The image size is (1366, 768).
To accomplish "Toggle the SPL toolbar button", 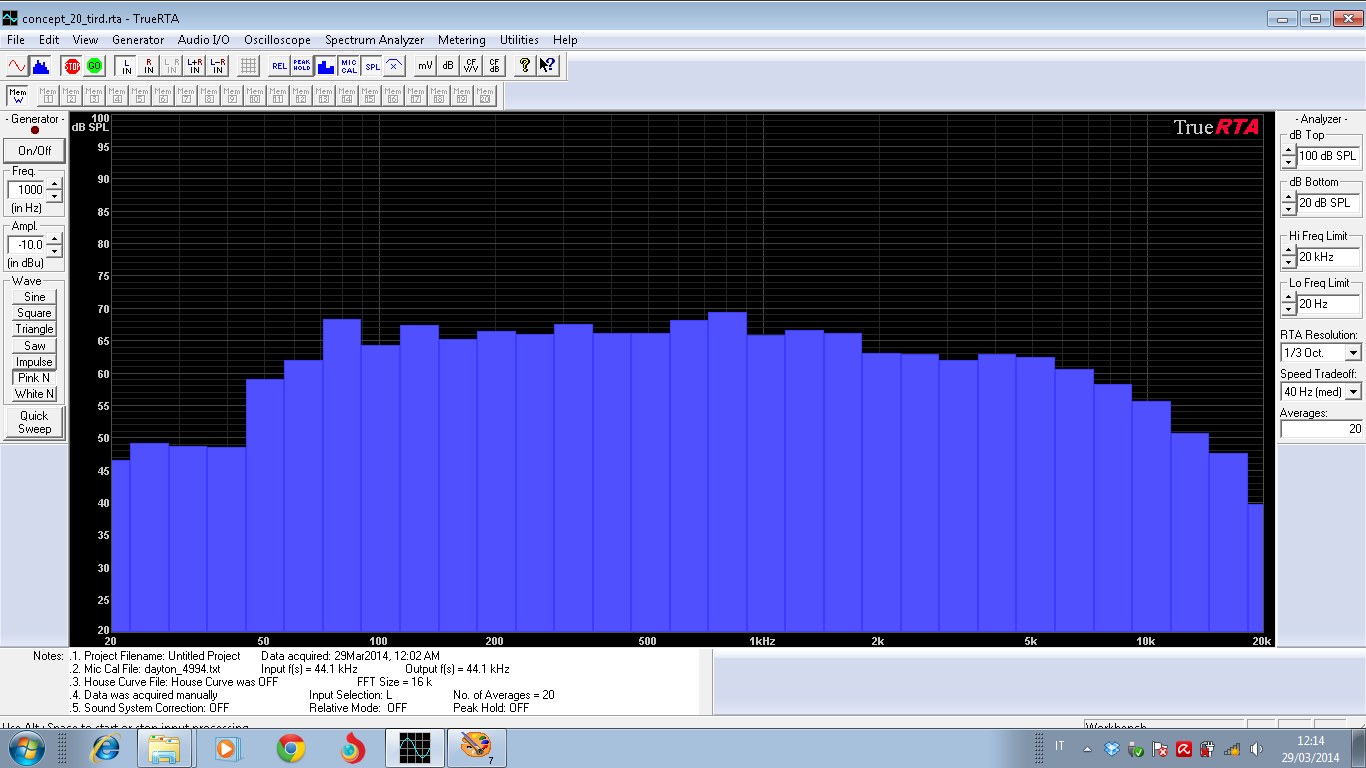I will (x=372, y=66).
